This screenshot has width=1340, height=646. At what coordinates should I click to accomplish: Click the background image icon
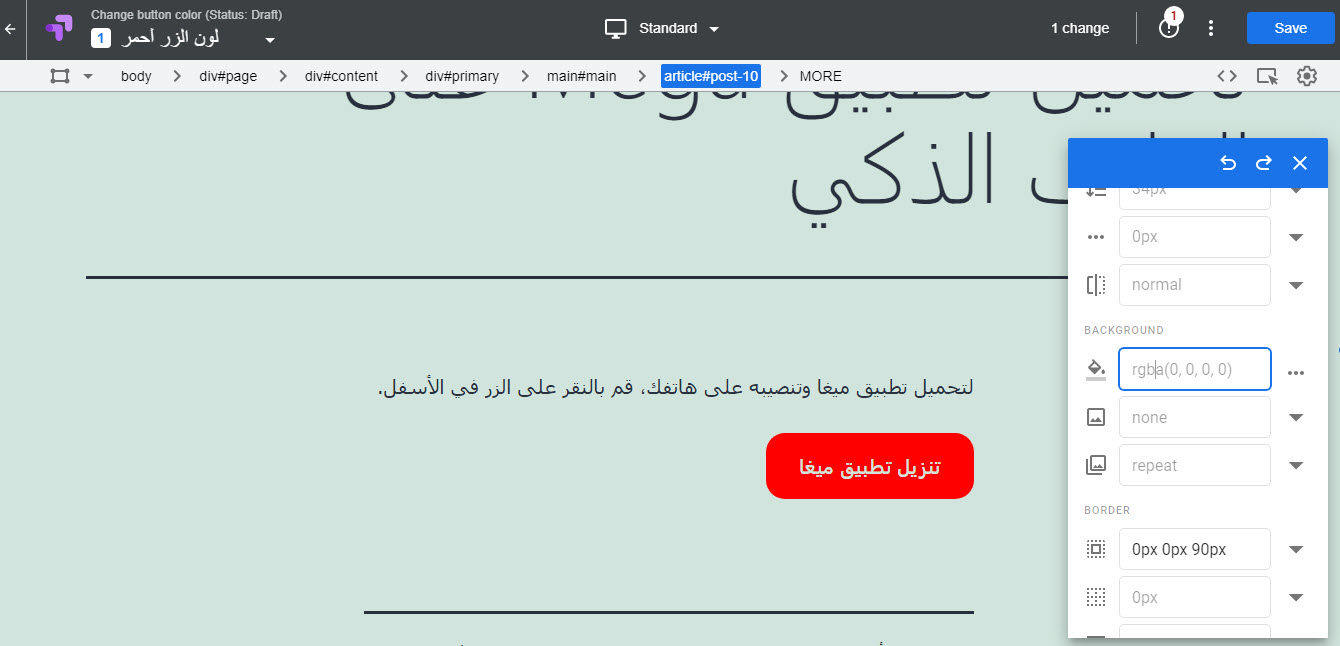(x=1096, y=417)
